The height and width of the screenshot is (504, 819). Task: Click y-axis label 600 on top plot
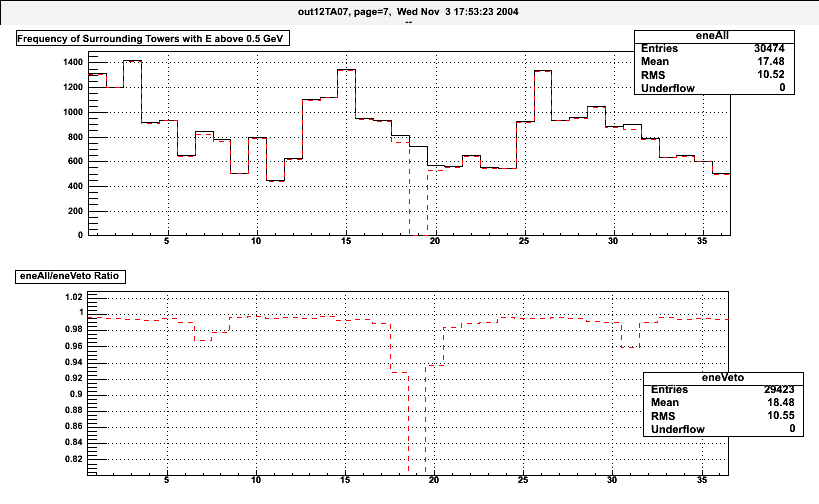[x=75, y=161]
